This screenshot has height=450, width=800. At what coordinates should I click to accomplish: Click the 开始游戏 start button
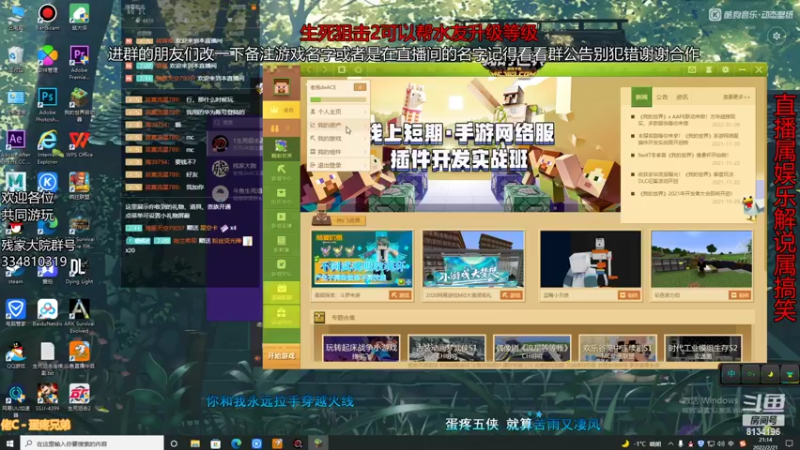click(281, 356)
